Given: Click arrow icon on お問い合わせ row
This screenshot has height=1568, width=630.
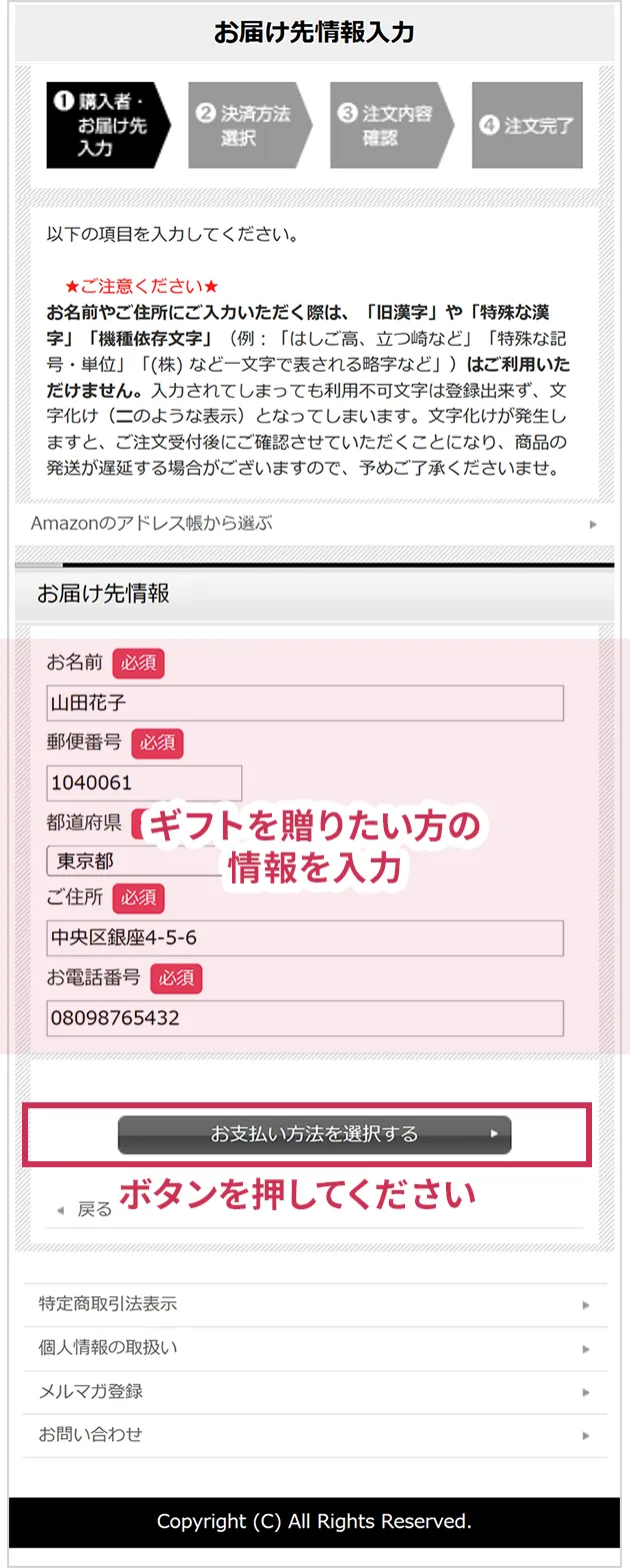Looking at the screenshot, I should coord(586,1435).
